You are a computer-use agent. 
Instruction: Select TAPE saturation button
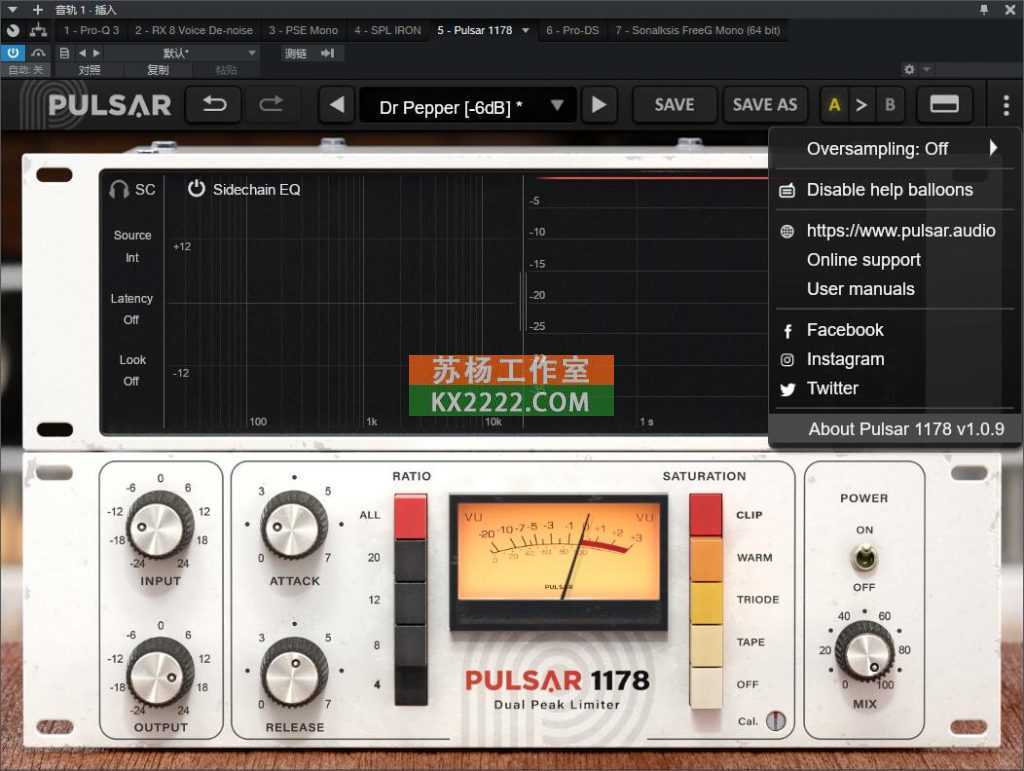pos(706,646)
